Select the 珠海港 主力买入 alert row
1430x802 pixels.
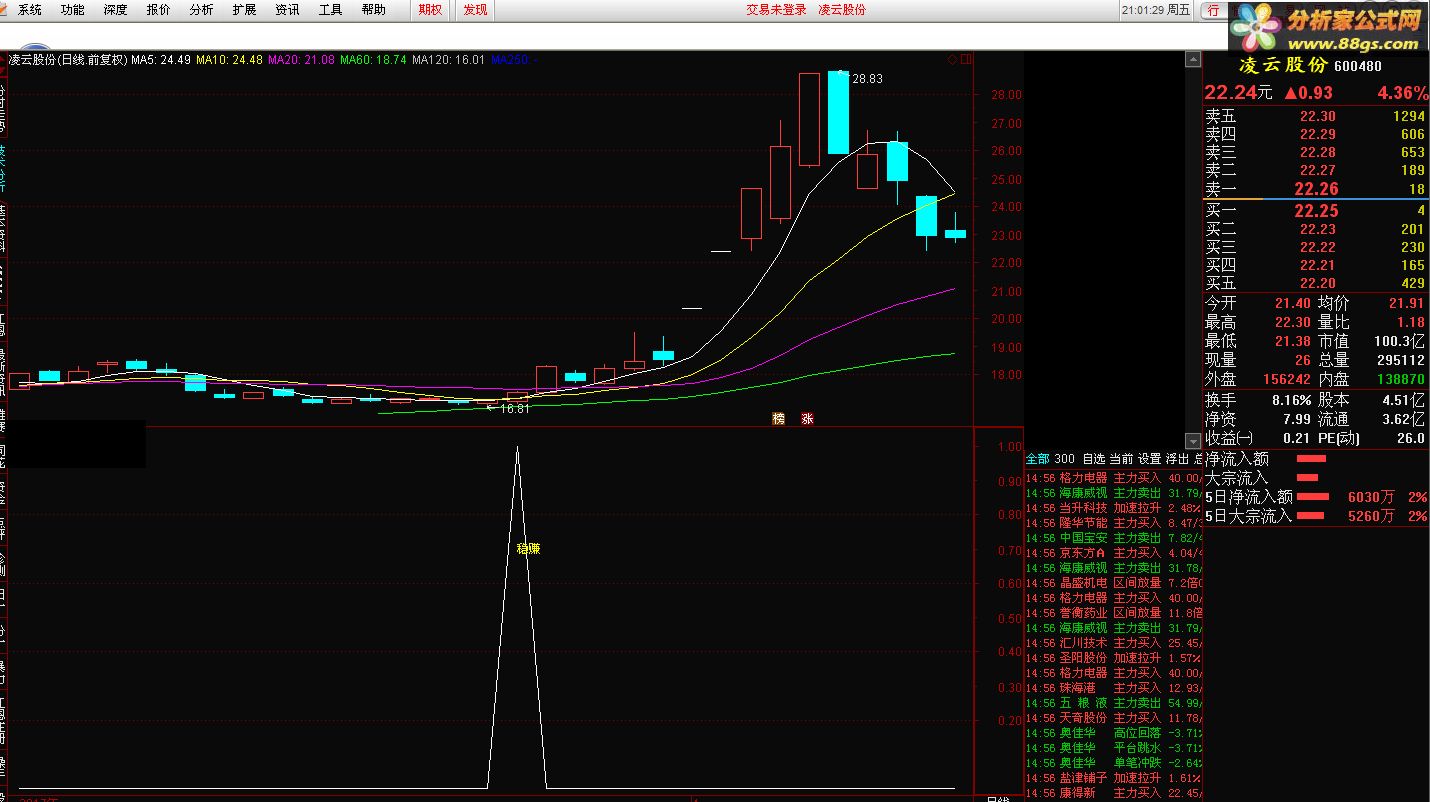1114,688
